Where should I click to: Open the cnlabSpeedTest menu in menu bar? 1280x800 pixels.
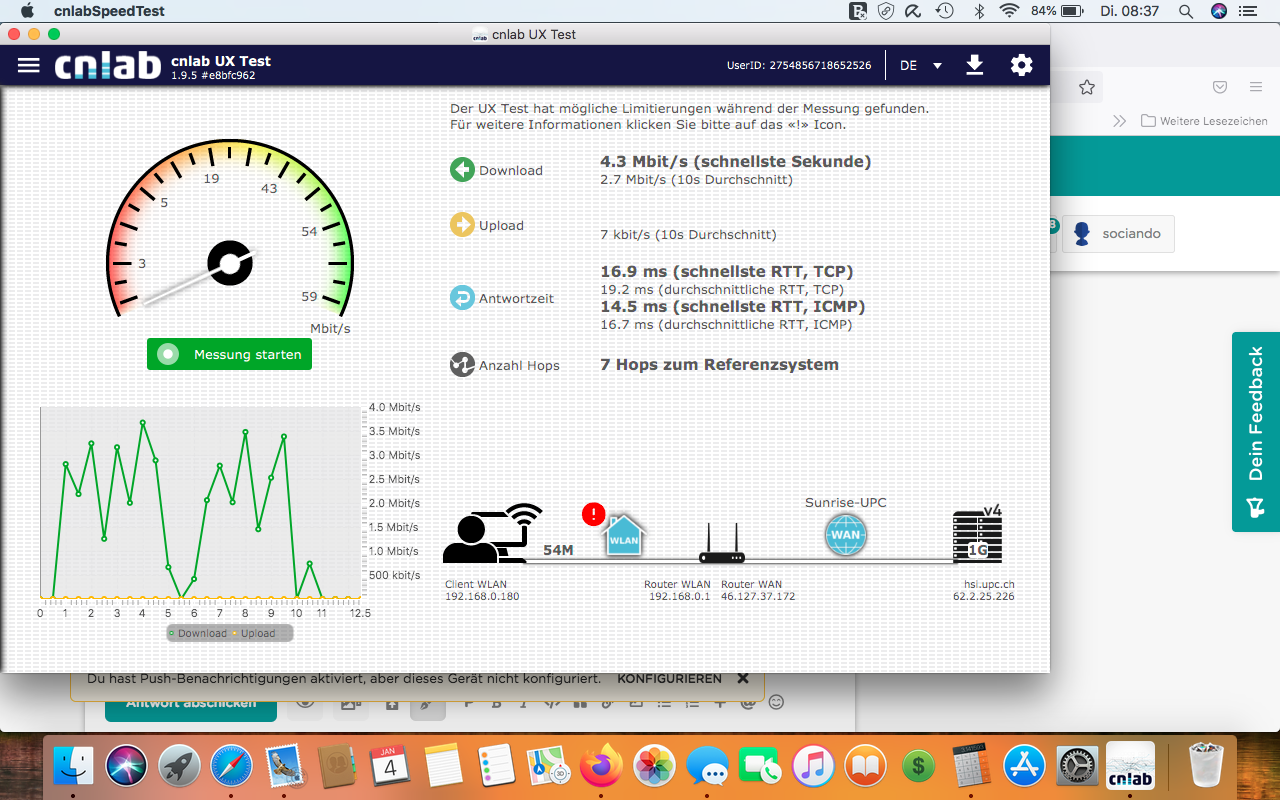109,11
